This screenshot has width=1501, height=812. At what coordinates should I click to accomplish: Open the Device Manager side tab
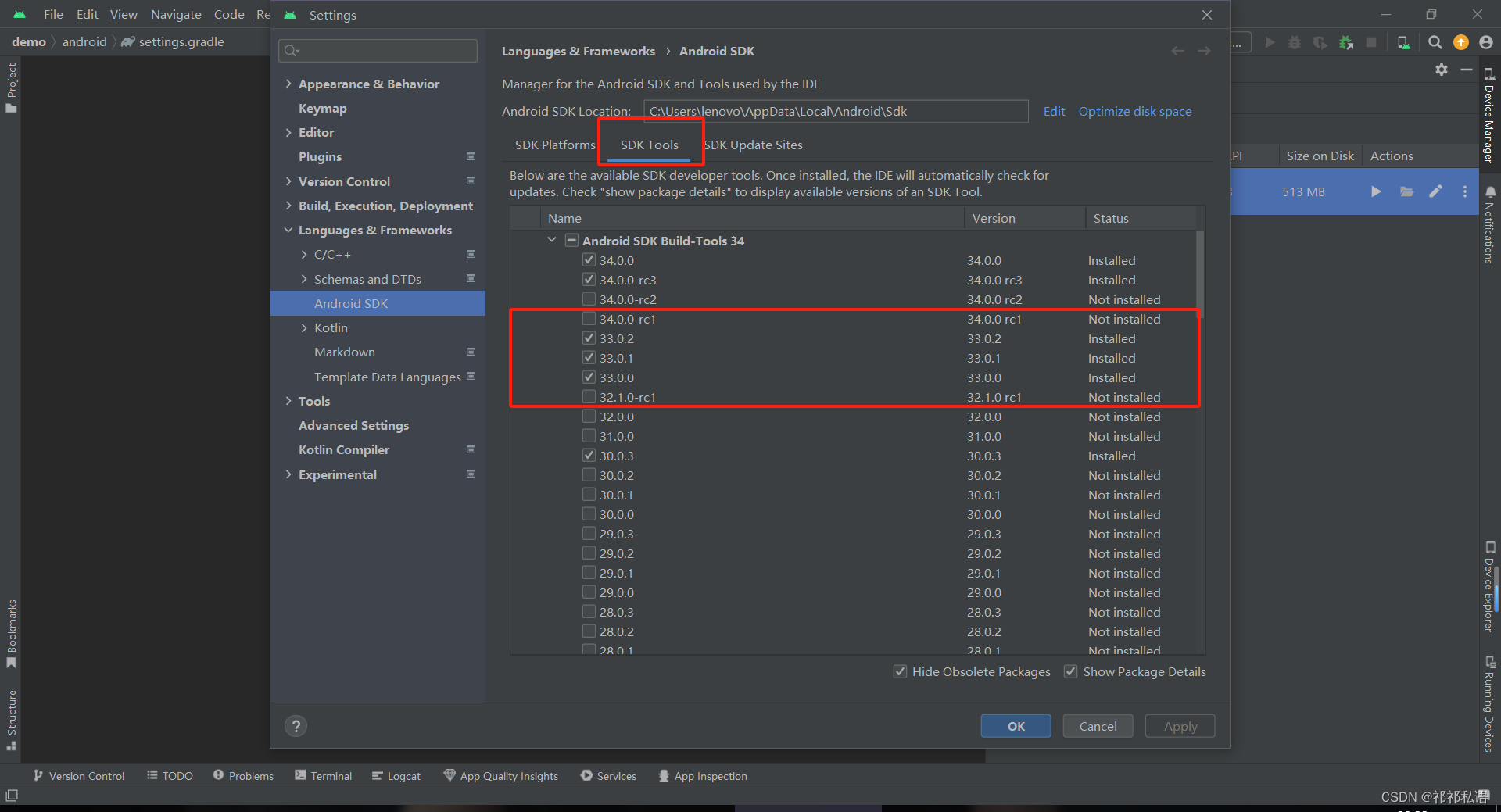point(1489,116)
